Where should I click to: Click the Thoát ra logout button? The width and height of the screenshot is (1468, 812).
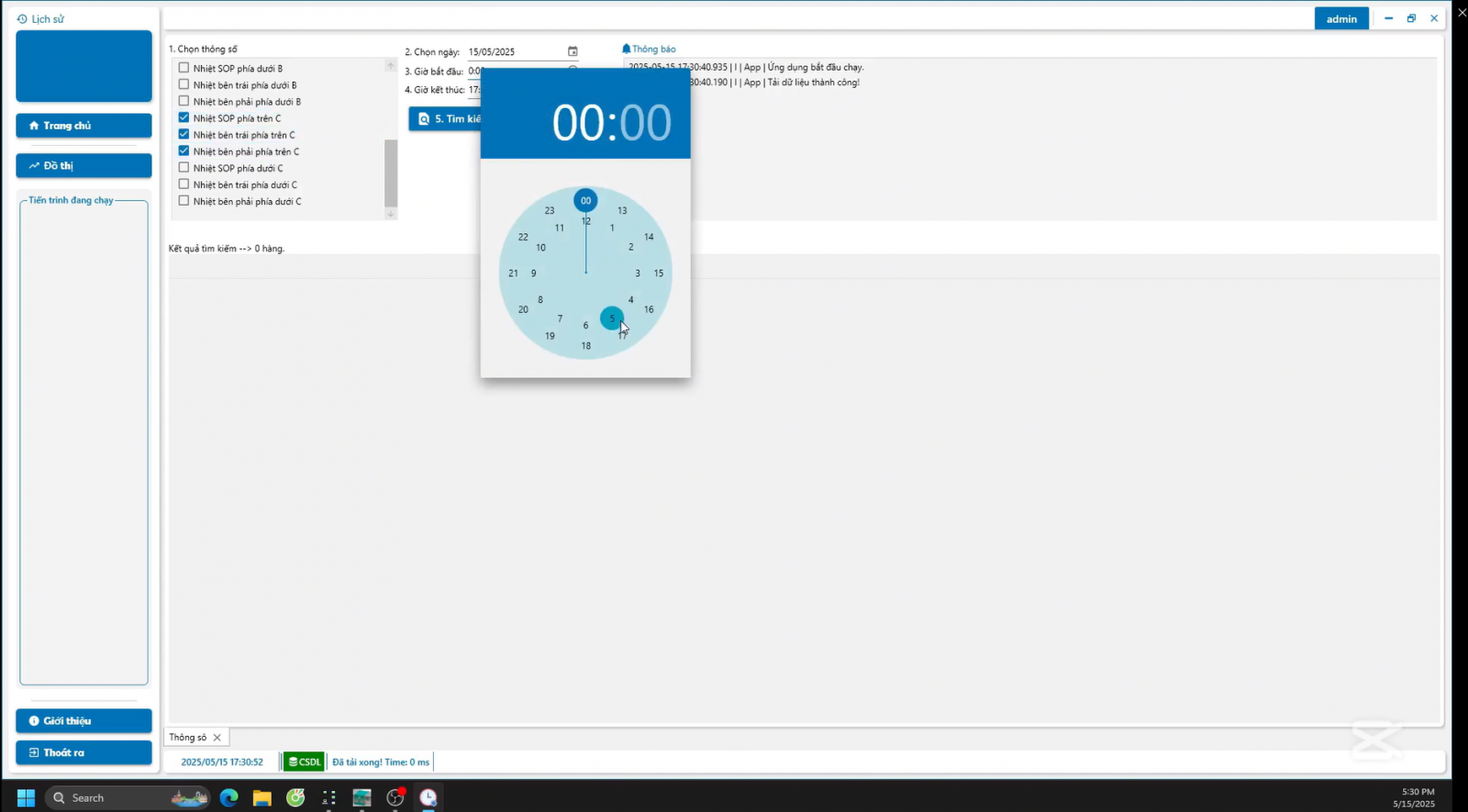[83, 752]
